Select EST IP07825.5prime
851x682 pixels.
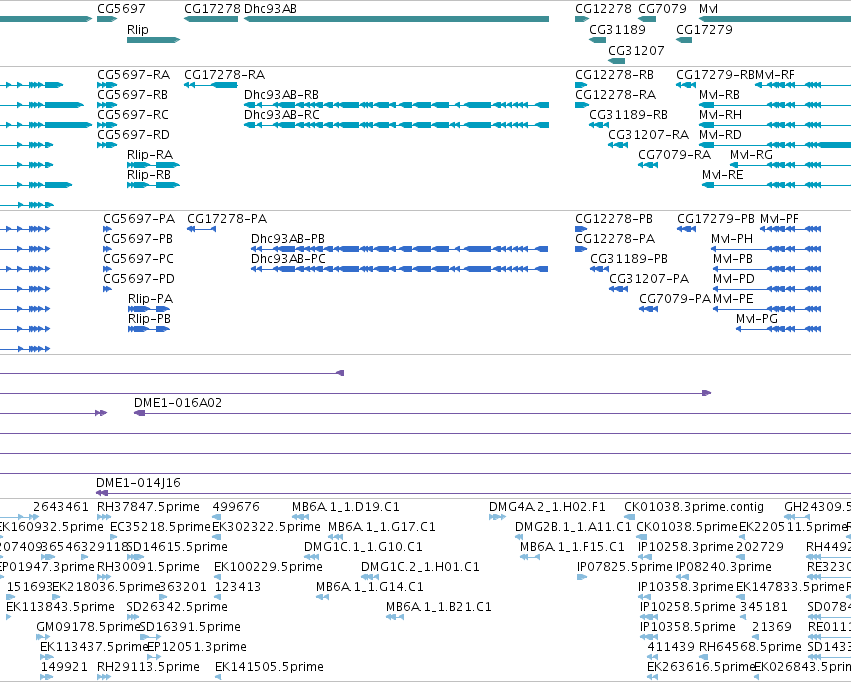(582, 577)
